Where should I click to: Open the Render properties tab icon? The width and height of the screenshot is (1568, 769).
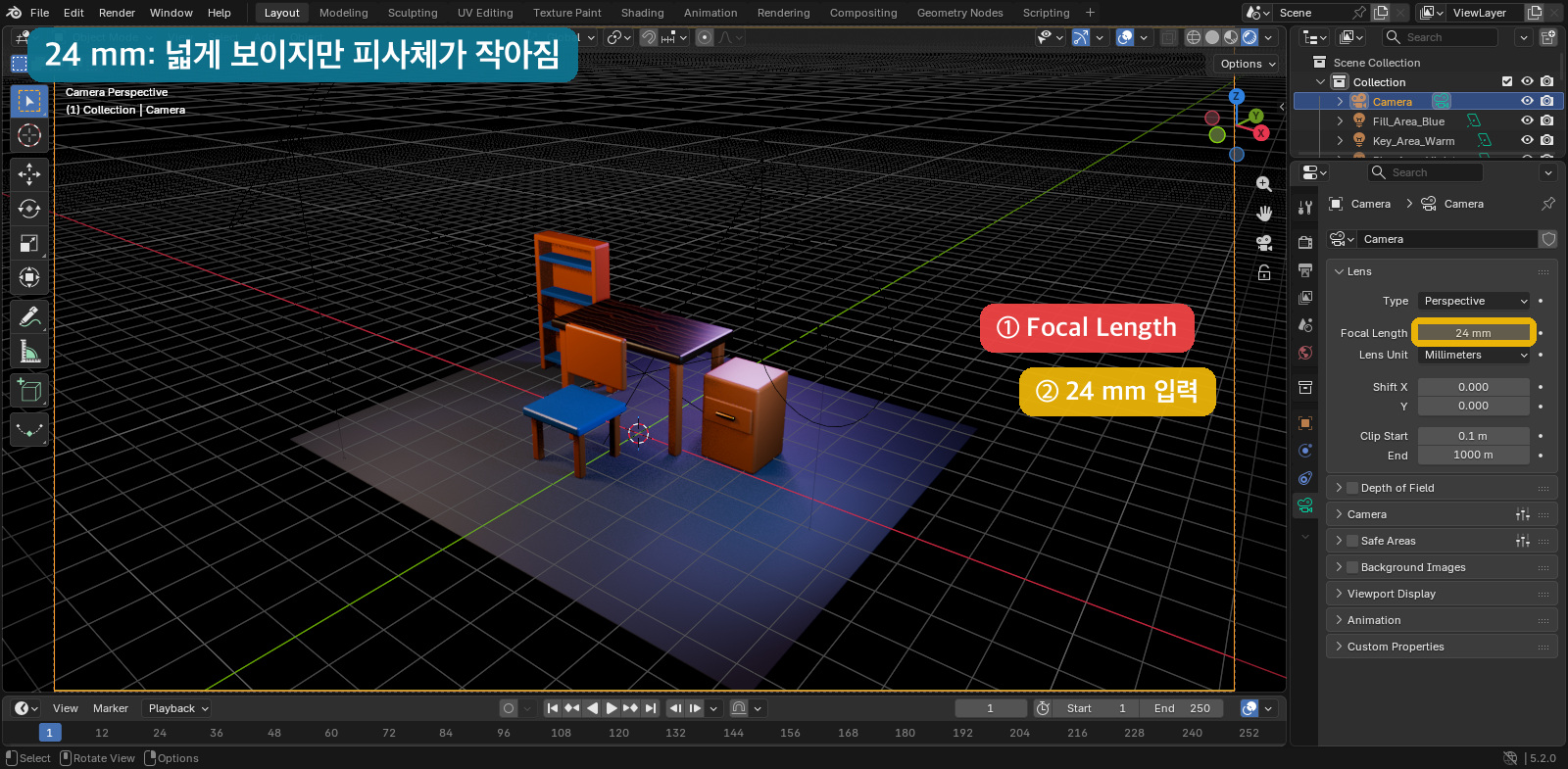point(1305,242)
